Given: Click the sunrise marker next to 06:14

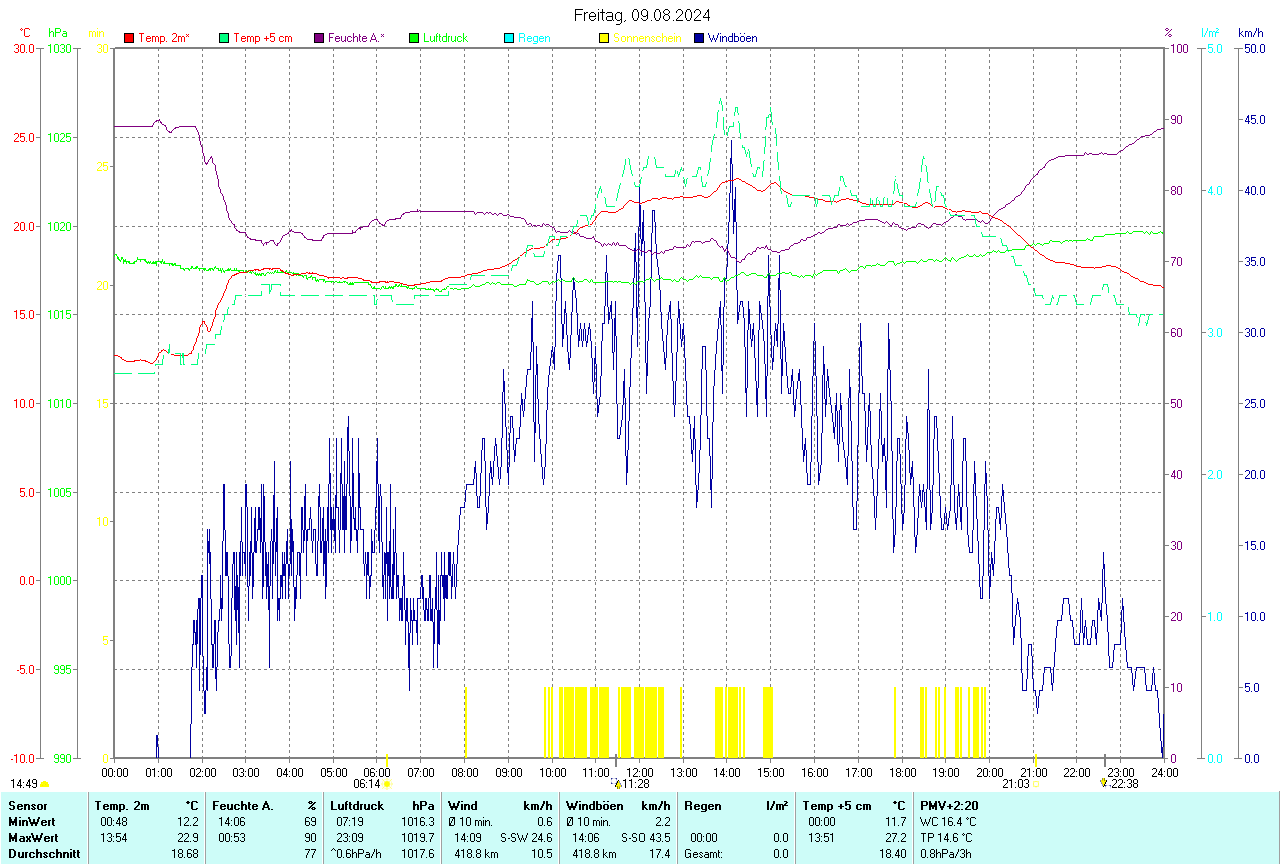Looking at the screenshot, I should pos(386,784).
